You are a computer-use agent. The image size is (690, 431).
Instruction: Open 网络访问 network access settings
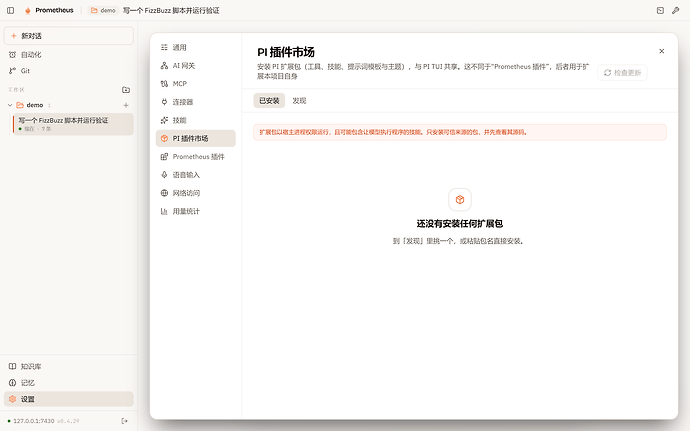tap(196, 193)
